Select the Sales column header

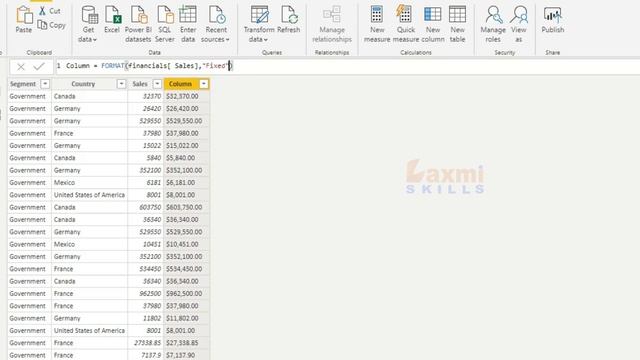(140, 84)
